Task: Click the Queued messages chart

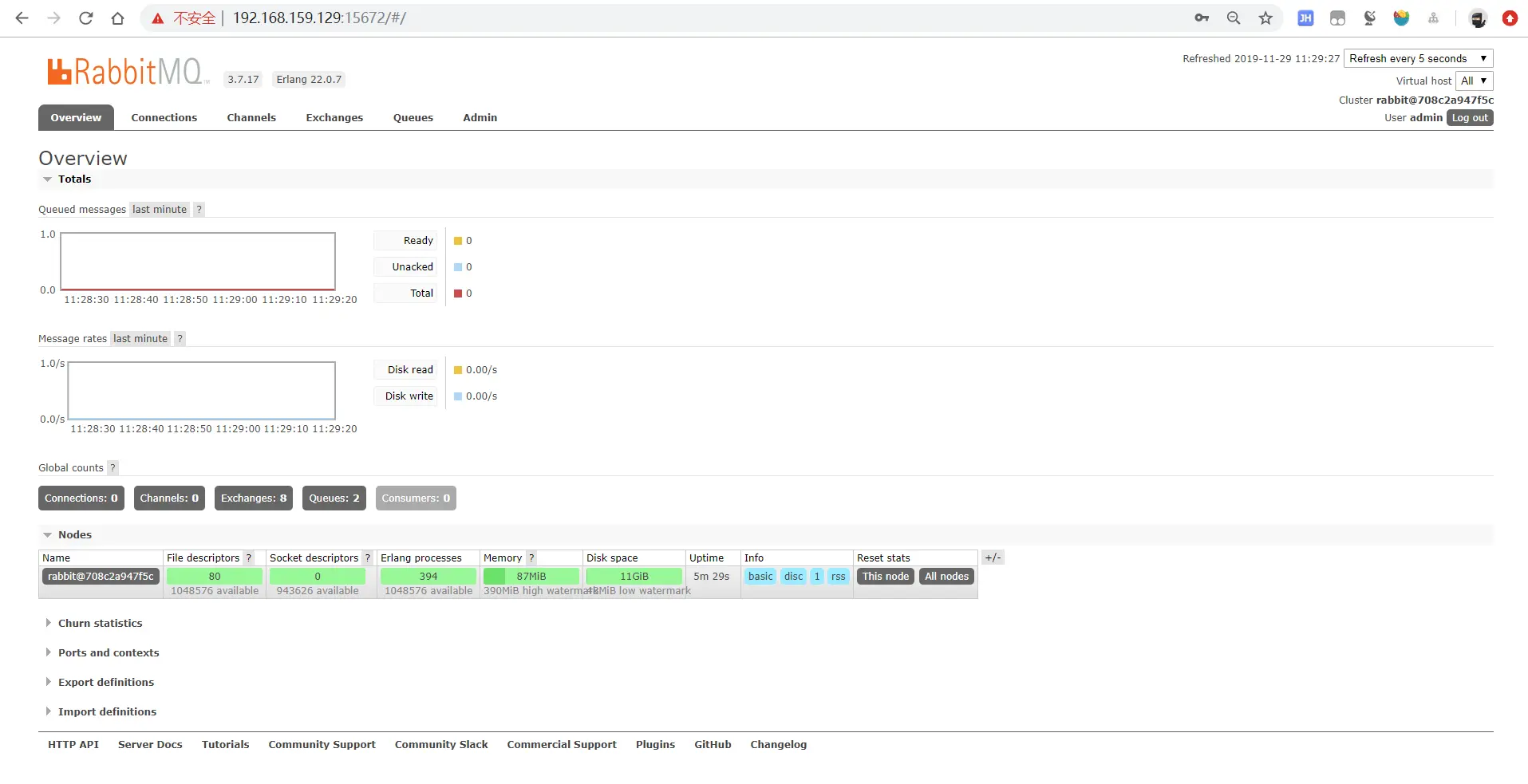Action: [x=198, y=262]
